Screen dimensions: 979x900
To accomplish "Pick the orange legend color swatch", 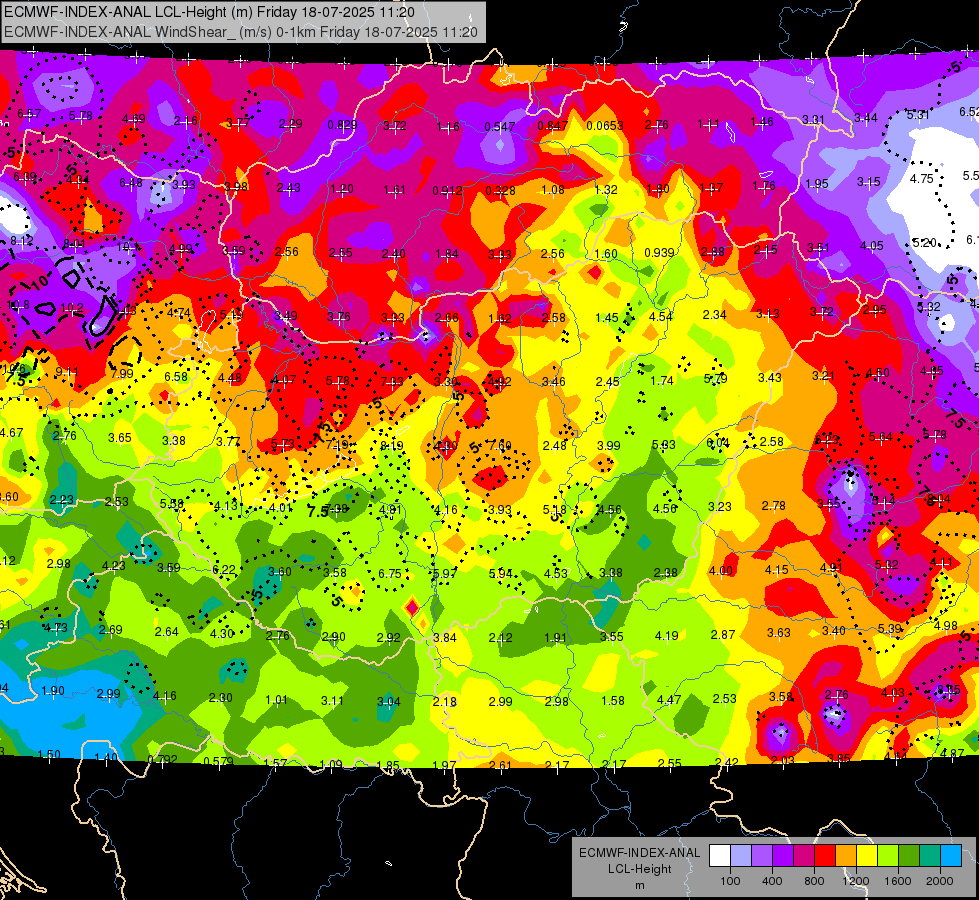I will tap(846, 856).
